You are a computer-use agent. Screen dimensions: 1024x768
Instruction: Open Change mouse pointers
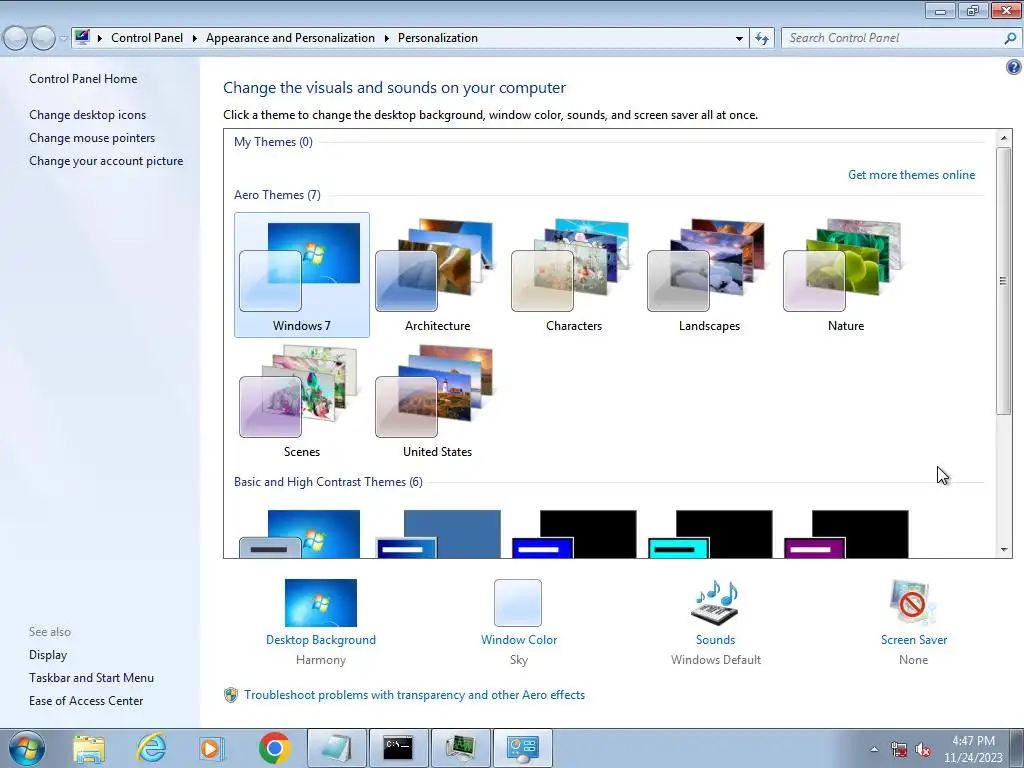click(92, 138)
